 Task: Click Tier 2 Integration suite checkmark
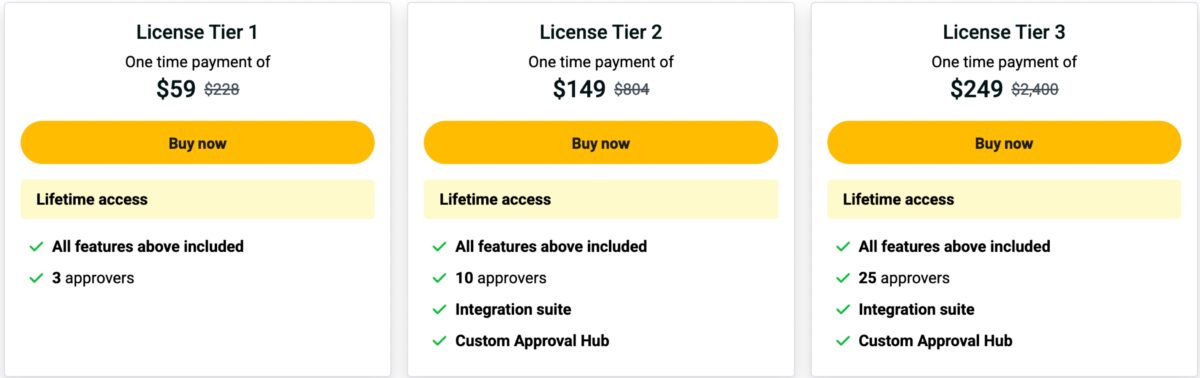pyautogui.click(x=439, y=309)
